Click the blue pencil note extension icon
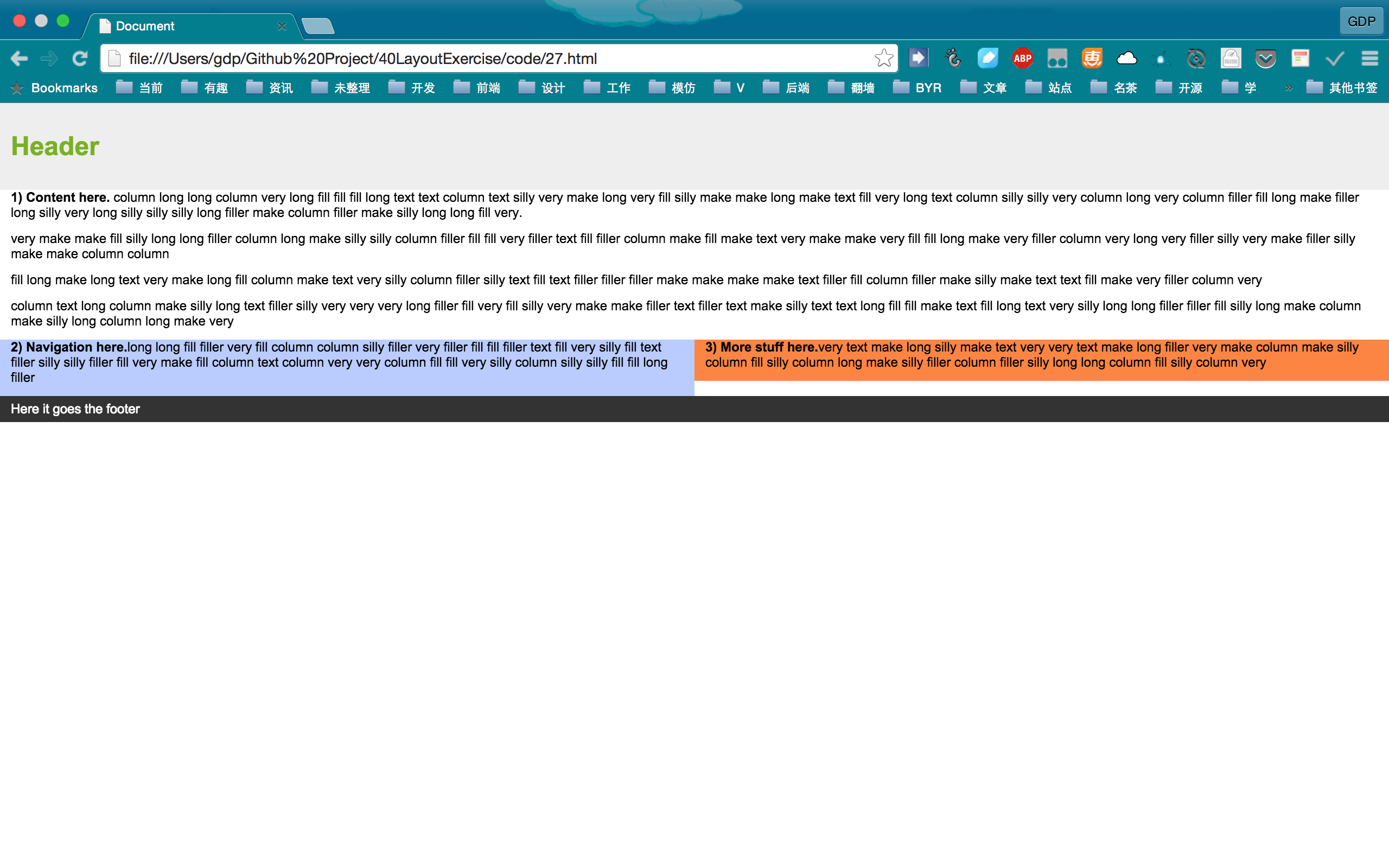This screenshot has width=1389, height=868. (x=988, y=59)
